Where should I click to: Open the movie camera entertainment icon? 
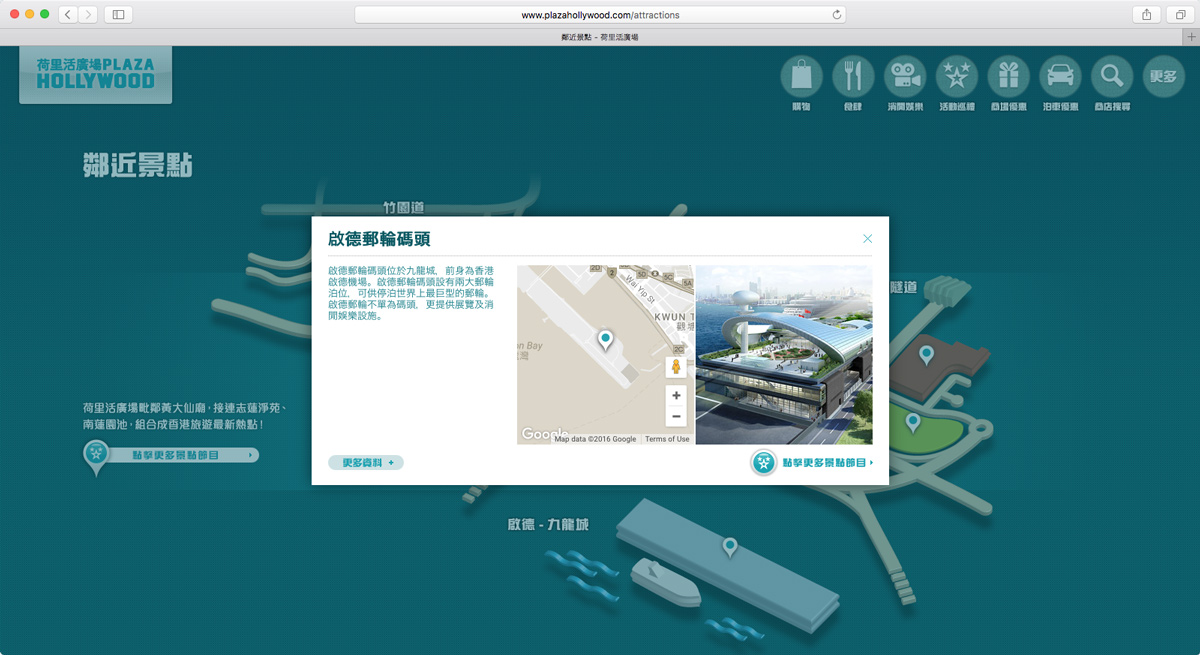905,77
